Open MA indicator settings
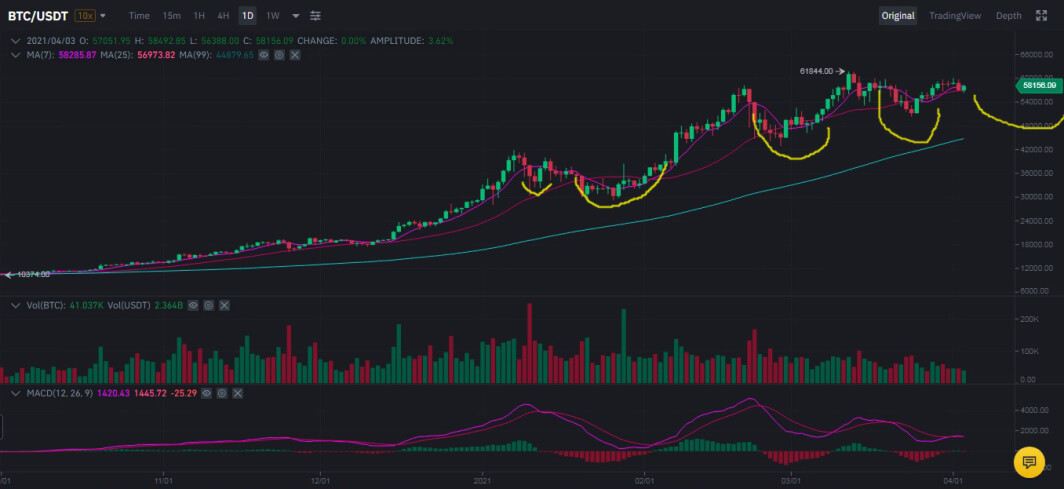This screenshot has height=489, width=1064. point(280,55)
